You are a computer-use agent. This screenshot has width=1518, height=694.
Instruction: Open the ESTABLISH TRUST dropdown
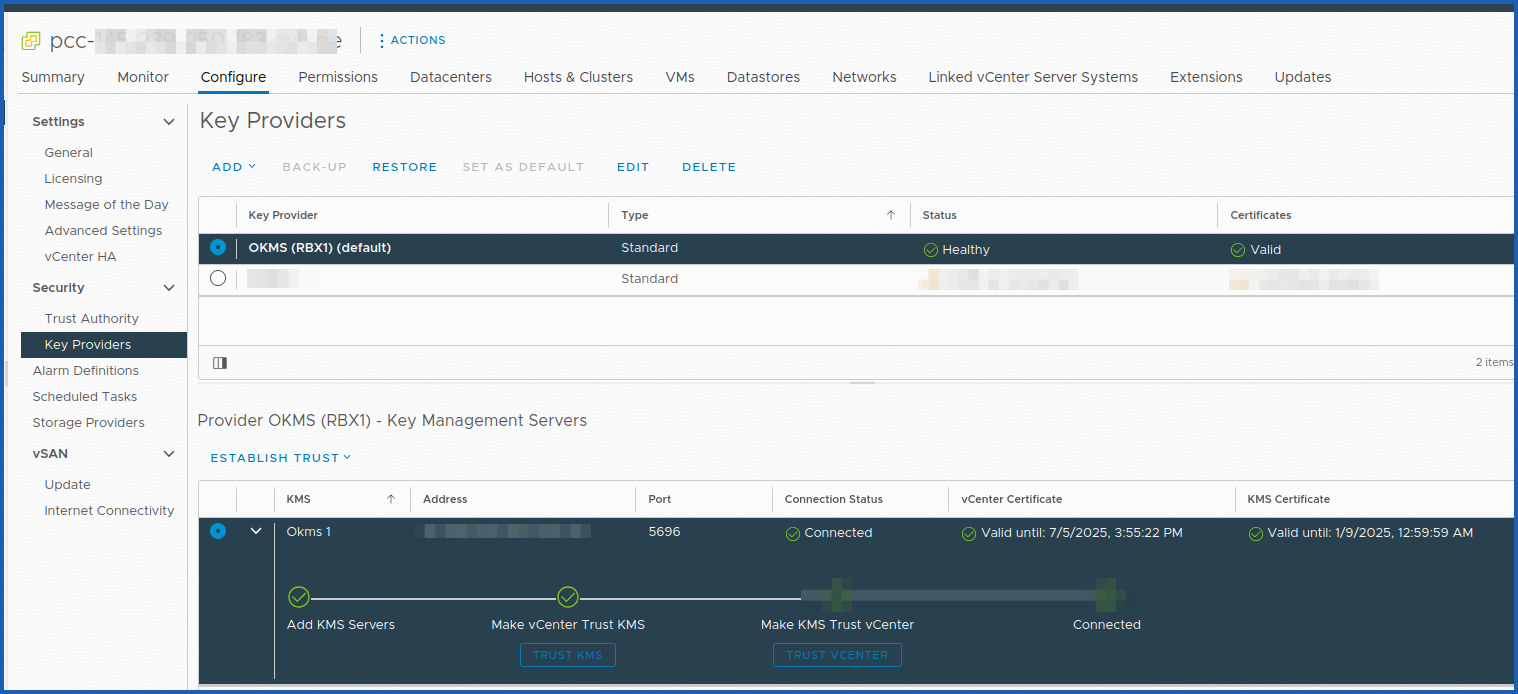coord(280,457)
